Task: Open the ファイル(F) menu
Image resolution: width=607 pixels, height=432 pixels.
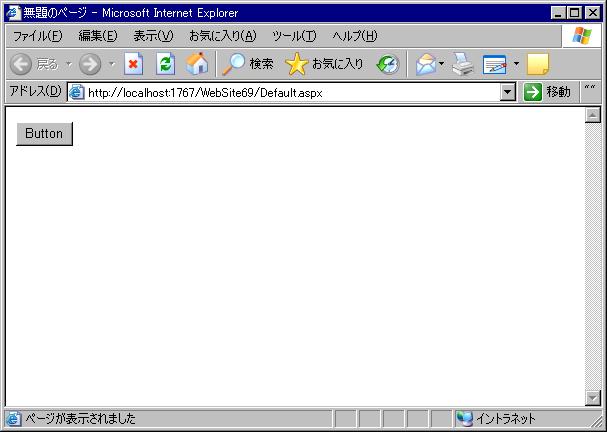Action: click(x=38, y=36)
